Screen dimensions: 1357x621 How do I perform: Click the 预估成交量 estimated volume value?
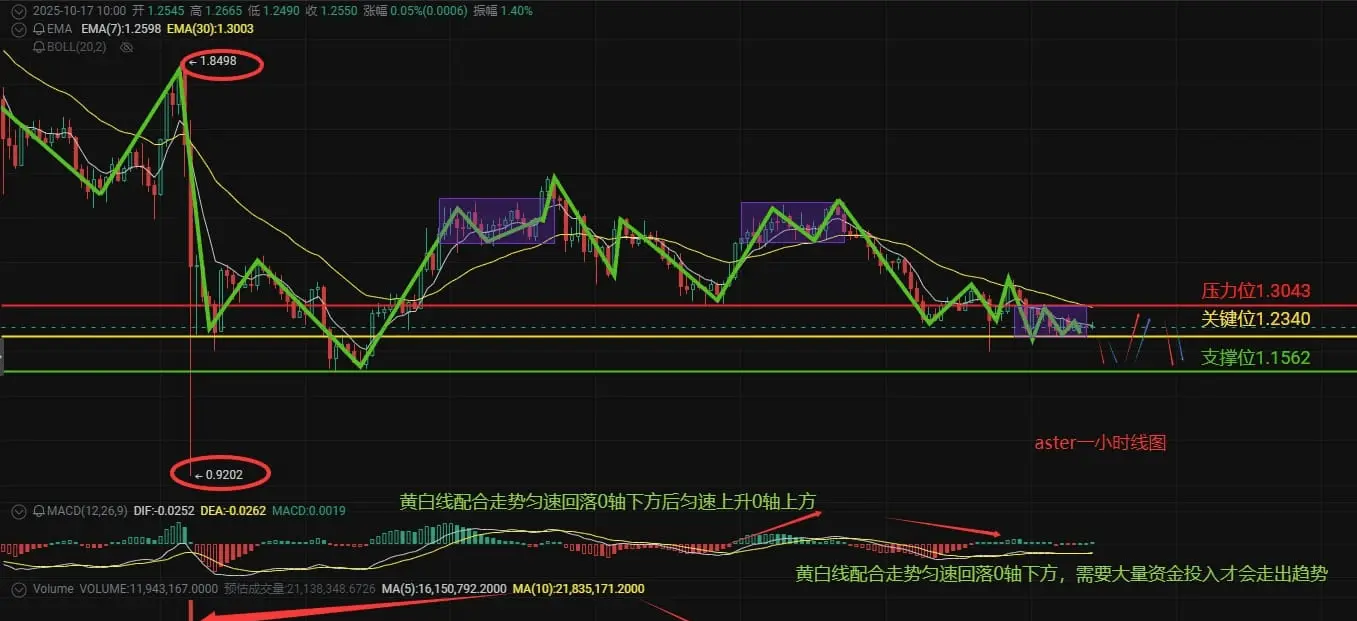coord(299,589)
